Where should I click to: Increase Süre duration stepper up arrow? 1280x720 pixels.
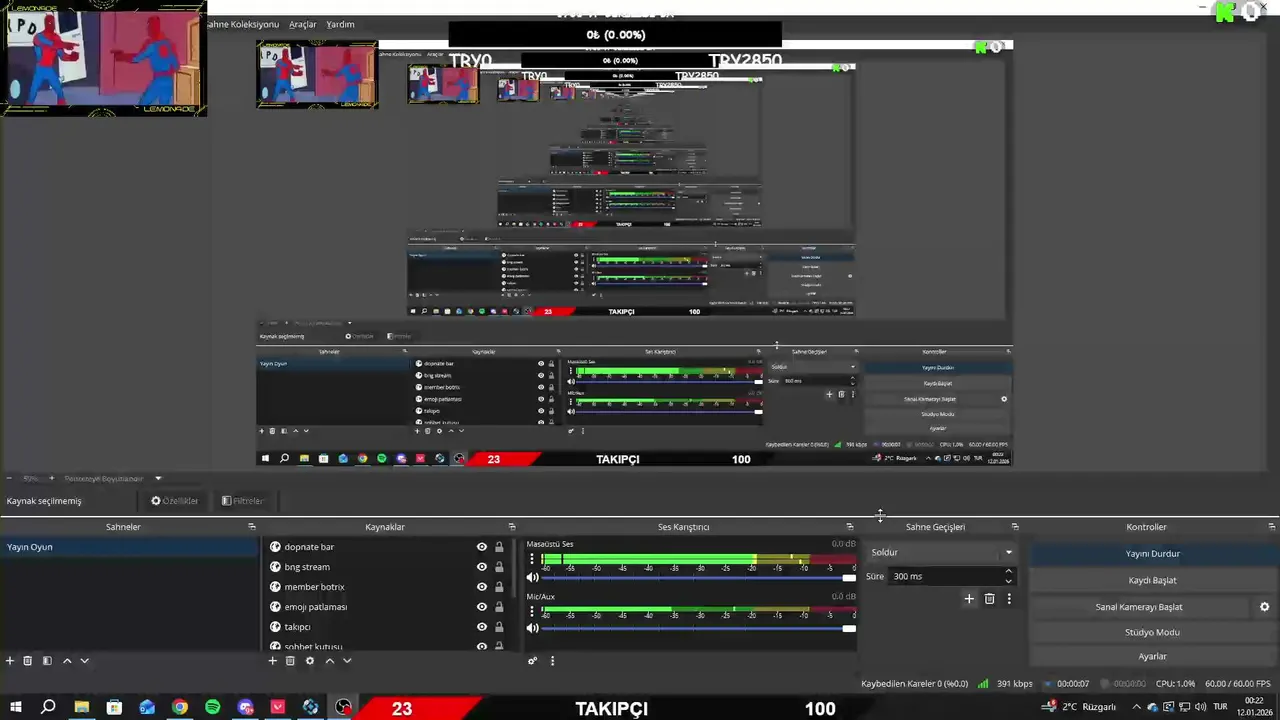[x=1008, y=572]
